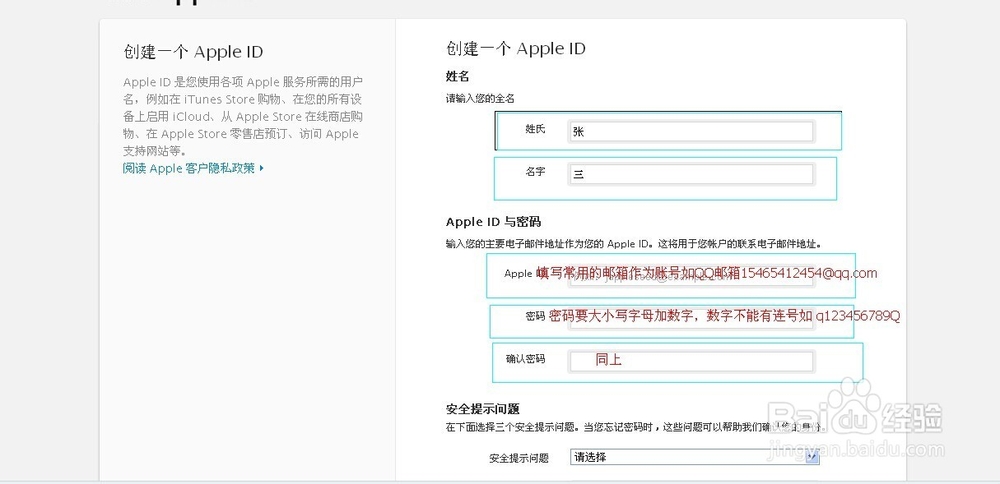Click the Apple ID email input field
This screenshot has height=484, width=1000.
tap(691, 277)
